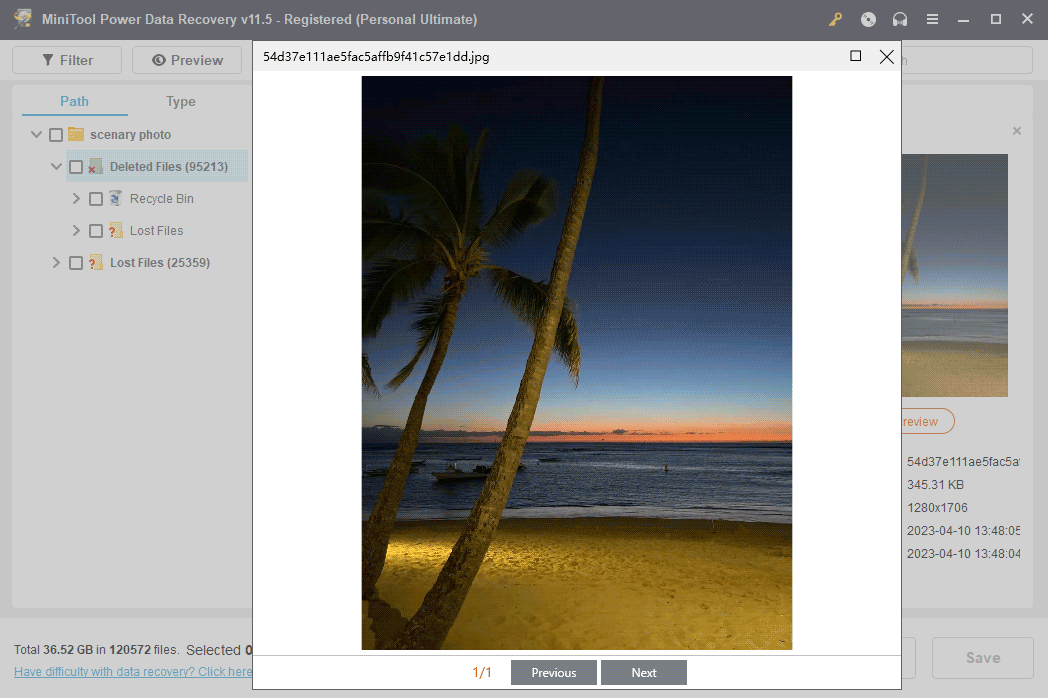Click the beach thumbnail in details panel

tap(954, 275)
